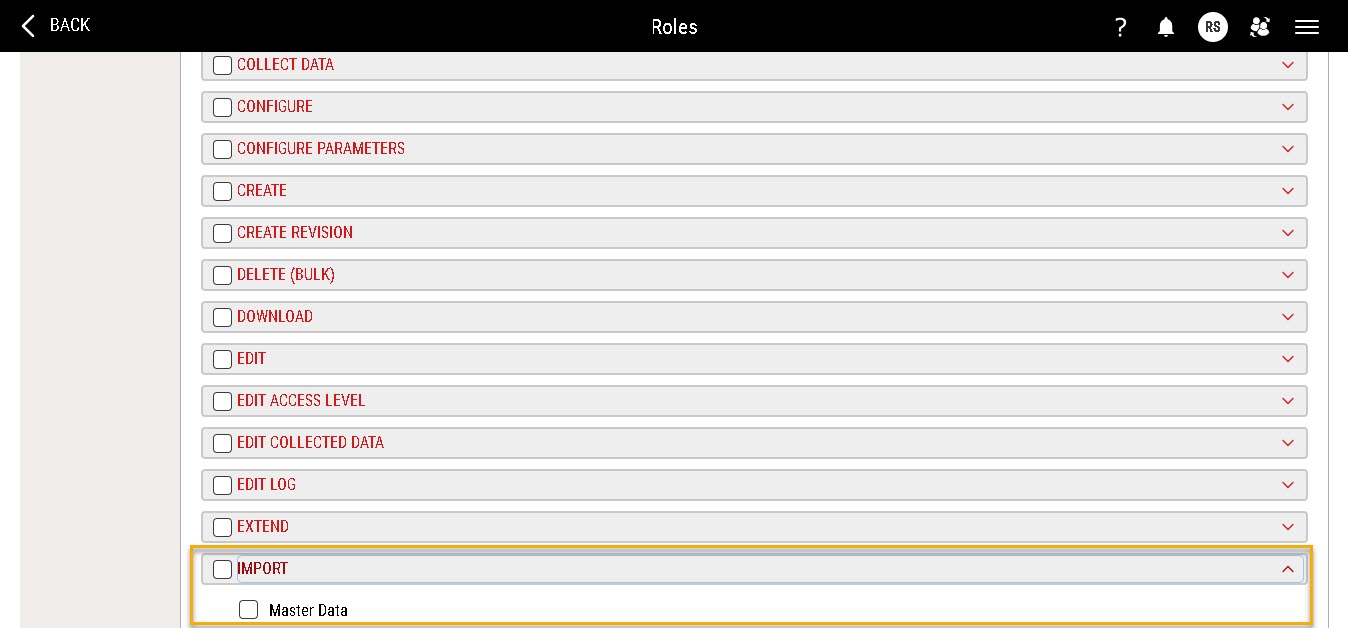
Task: Expand the CREATE REVISION chevron
Action: (x=1288, y=233)
